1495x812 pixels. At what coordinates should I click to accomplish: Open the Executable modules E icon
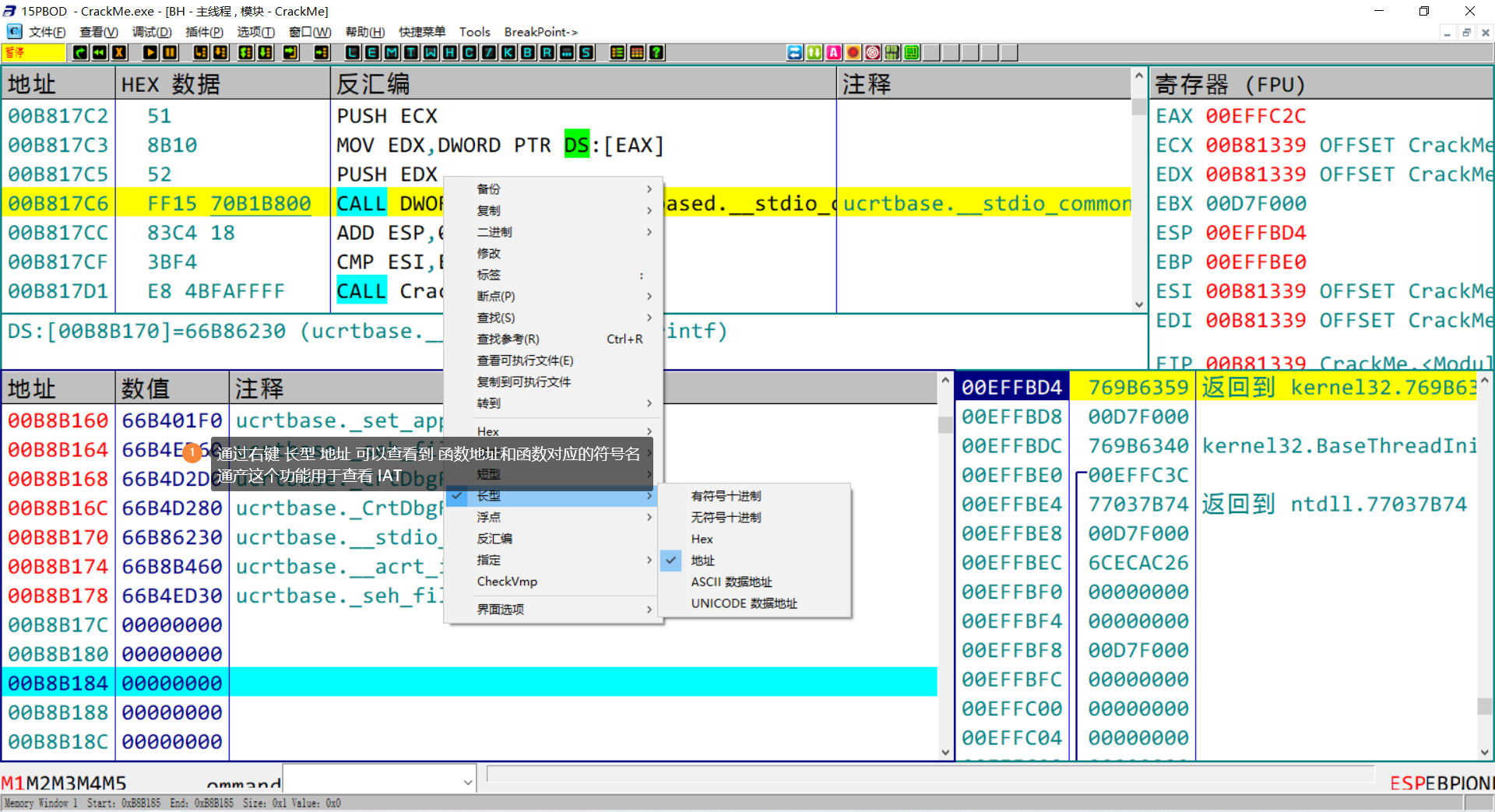click(x=372, y=53)
